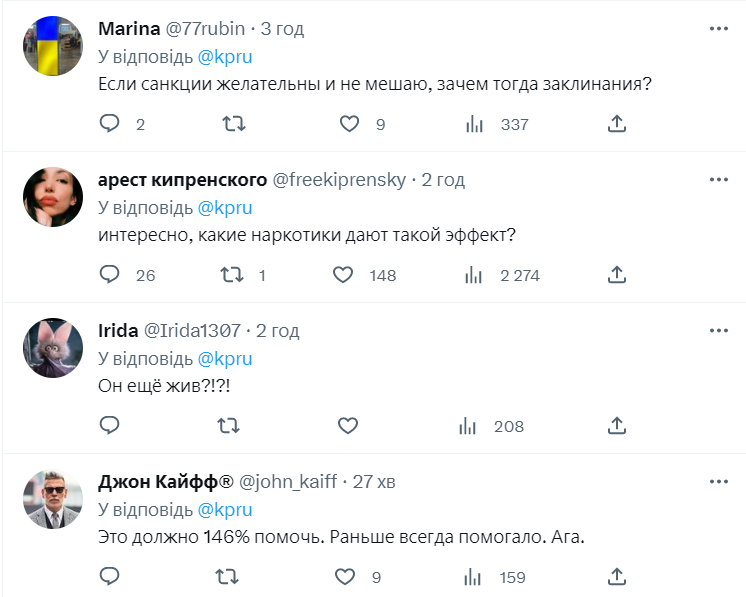This screenshot has width=746, height=597.
Task: Retweet Marina's reply
Action: pos(229,124)
